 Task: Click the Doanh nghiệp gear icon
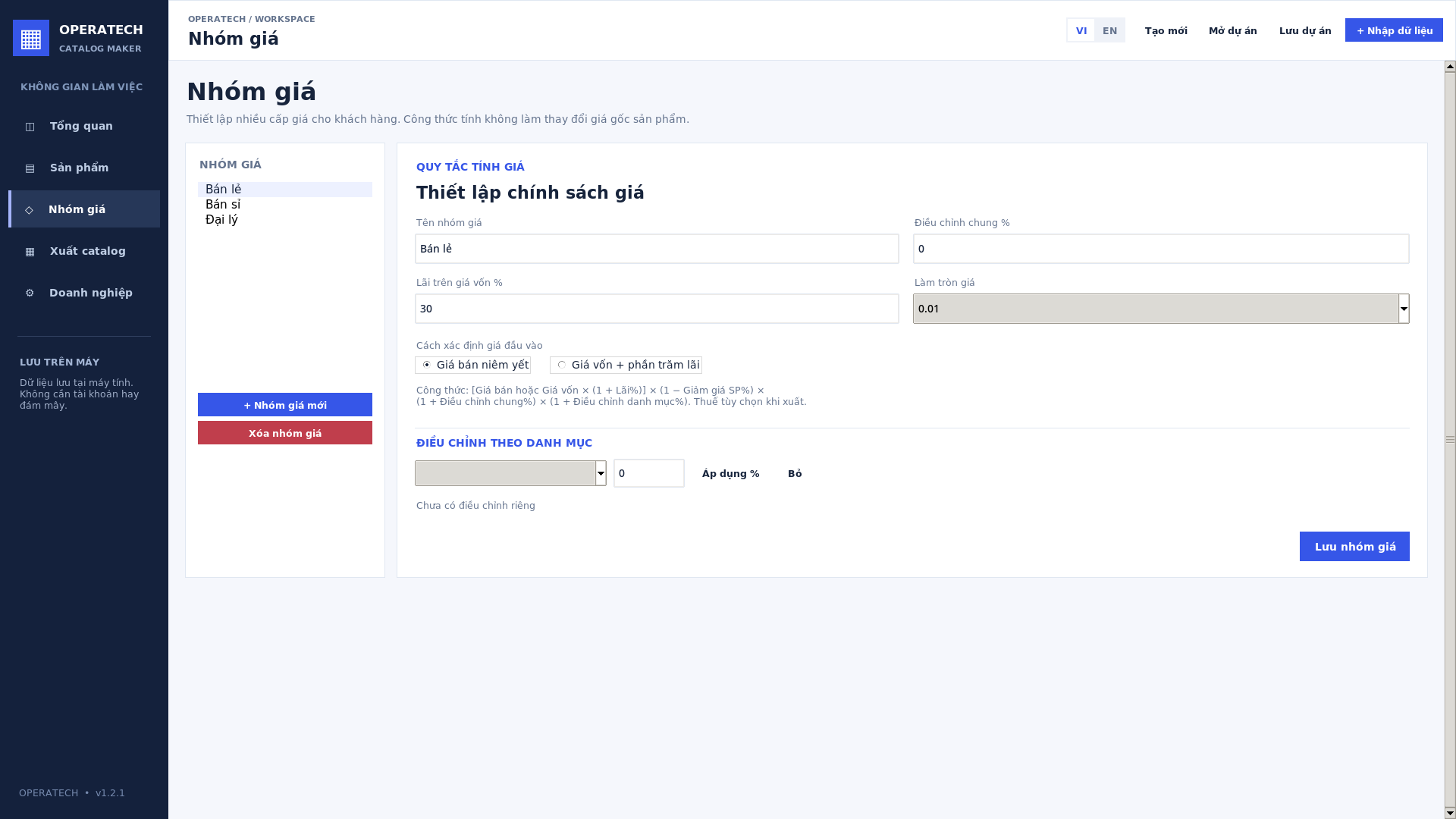pyautogui.click(x=30, y=293)
